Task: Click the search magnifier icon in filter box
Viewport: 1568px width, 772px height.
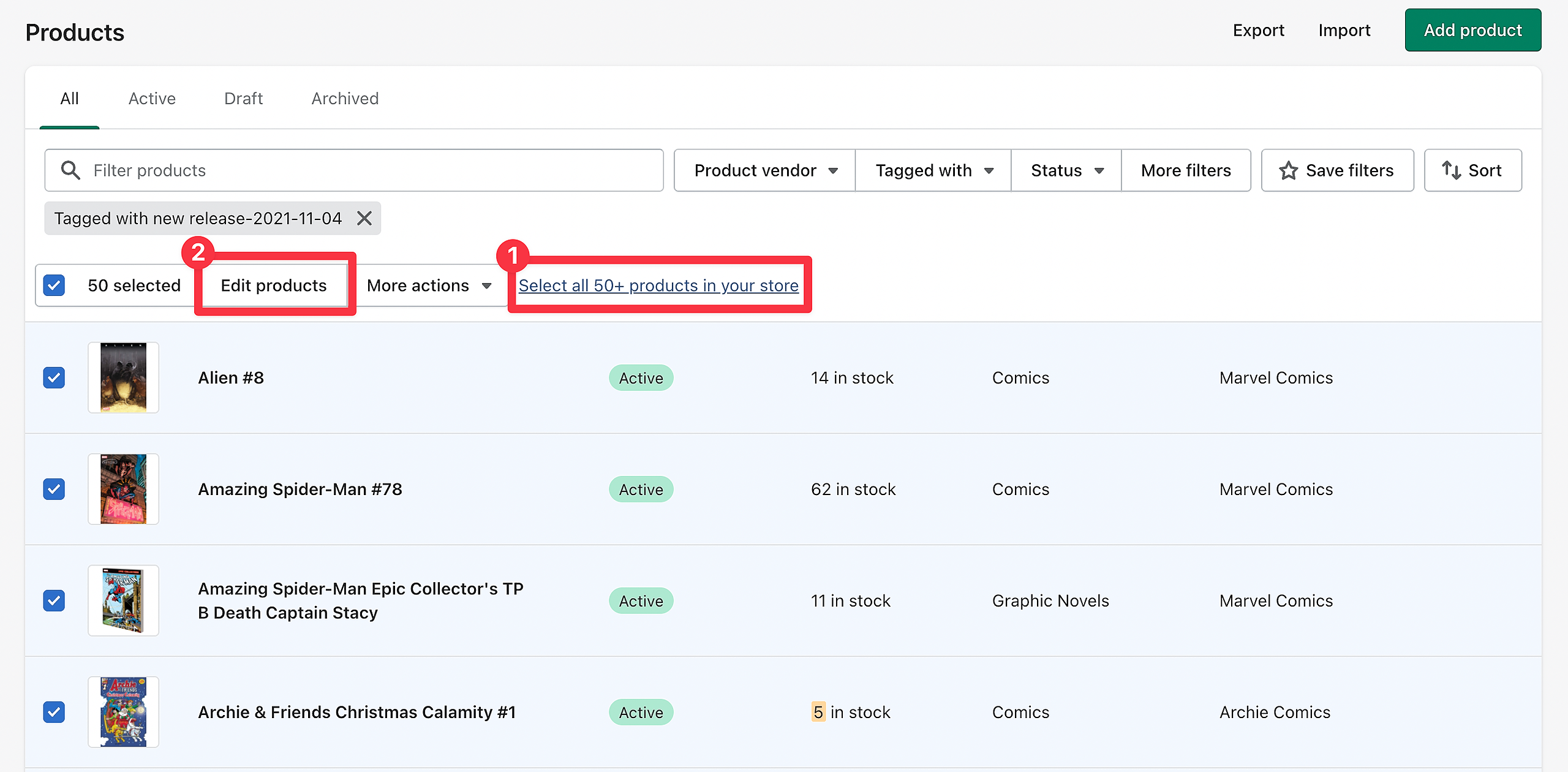Action: pos(71,170)
